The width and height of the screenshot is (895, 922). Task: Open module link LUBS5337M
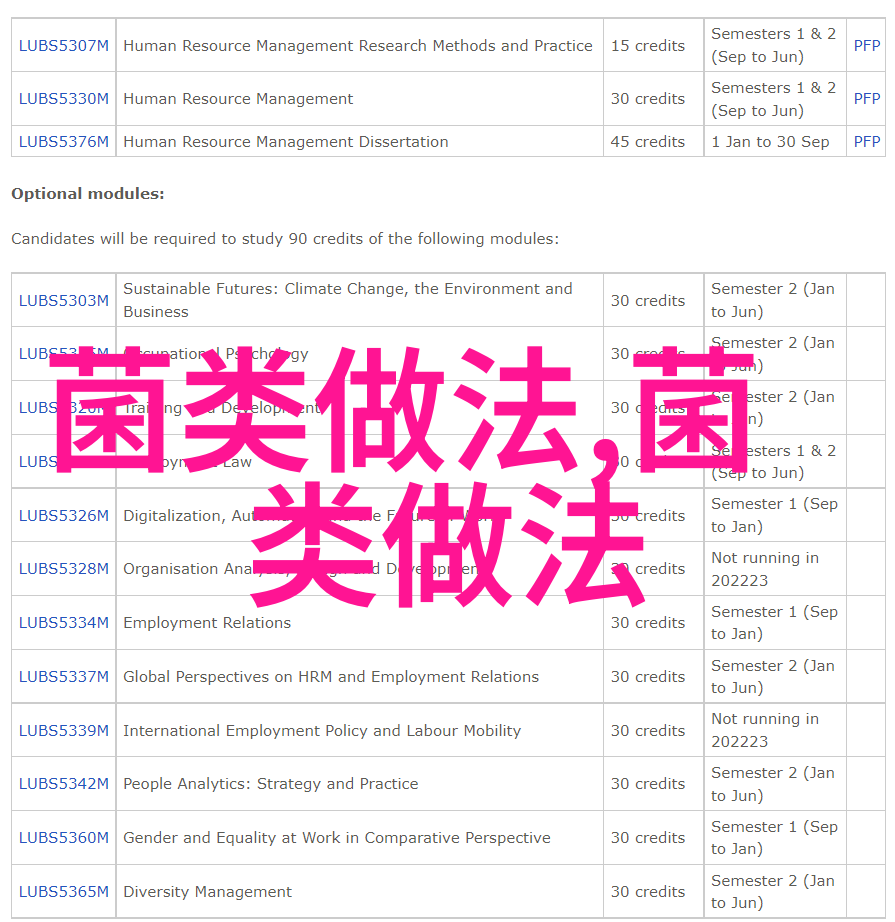tap(64, 677)
